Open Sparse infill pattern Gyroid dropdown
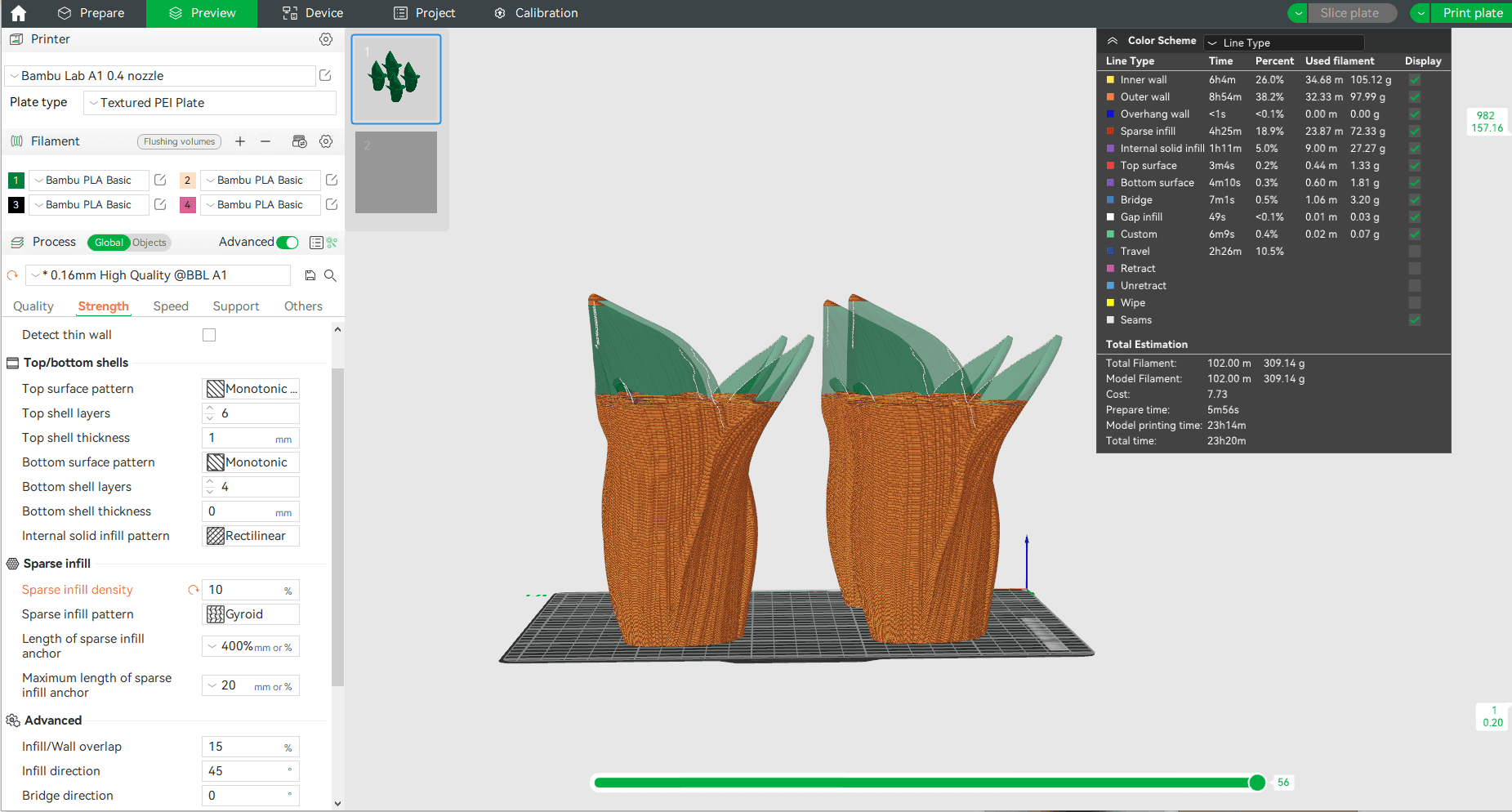1512x812 pixels. pos(251,614)
